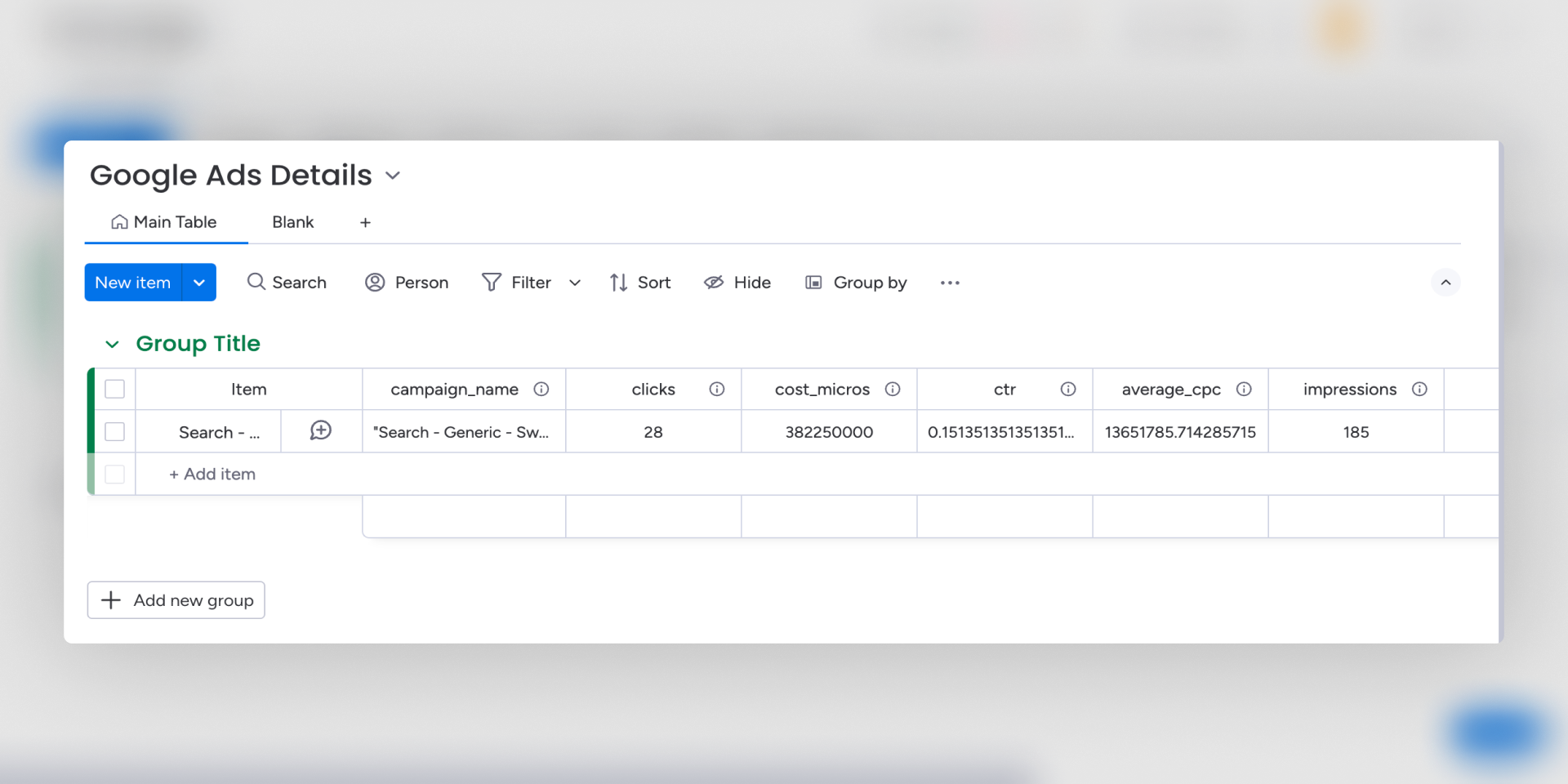Click the info icon next to ctr

coord(1068,389)
